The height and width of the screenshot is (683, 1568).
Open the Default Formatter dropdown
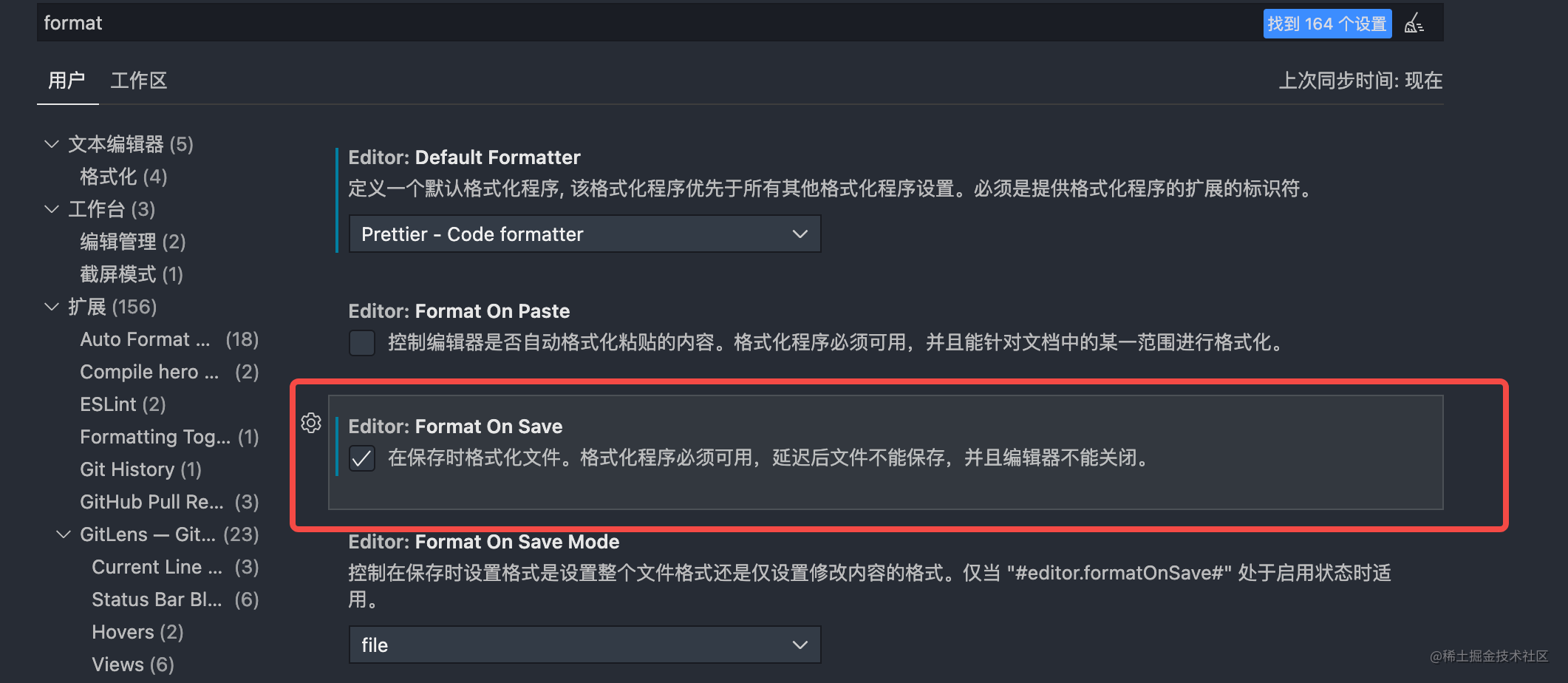tap(584, 234)
